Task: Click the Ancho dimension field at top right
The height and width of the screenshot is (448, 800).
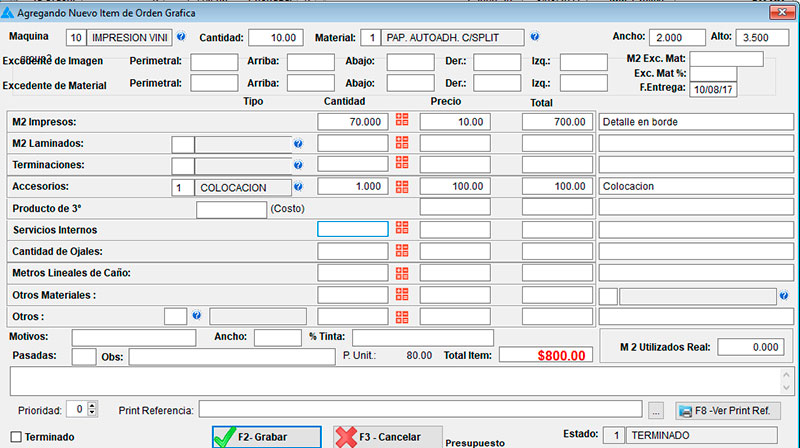Action: [x=676, y=37]
